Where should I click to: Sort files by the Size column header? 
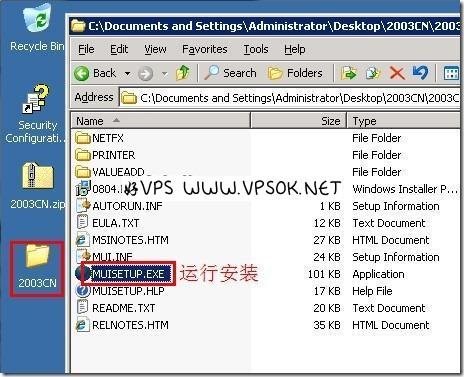pyautogui.click(x=299, y=121)
